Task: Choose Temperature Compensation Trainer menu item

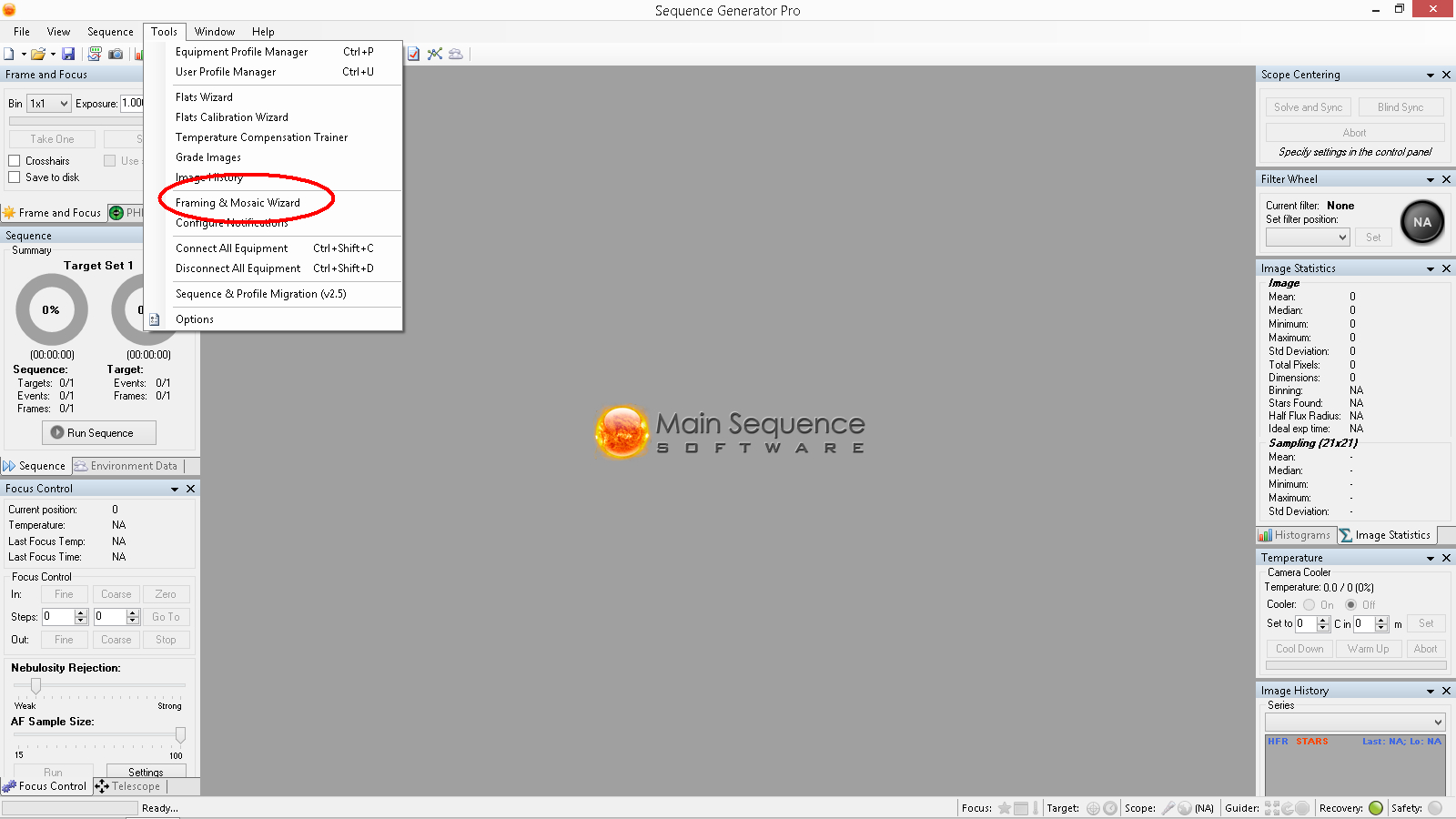Action: (261, 137)
